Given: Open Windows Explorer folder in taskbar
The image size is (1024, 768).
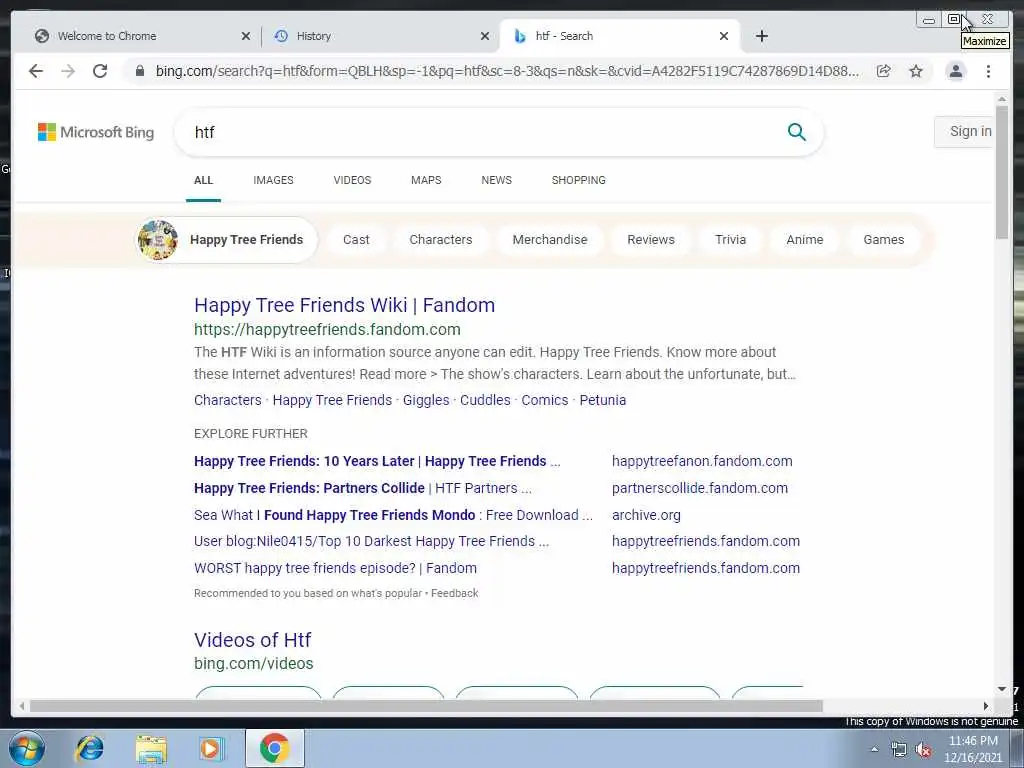Looking at the screenshot, I should [x=151, y=748].
